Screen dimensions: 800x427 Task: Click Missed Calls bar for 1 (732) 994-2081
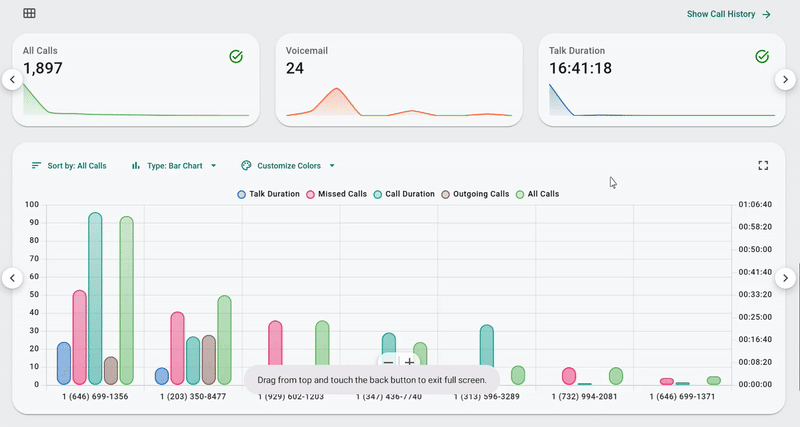pyautogui.click(x=569, y=376)
